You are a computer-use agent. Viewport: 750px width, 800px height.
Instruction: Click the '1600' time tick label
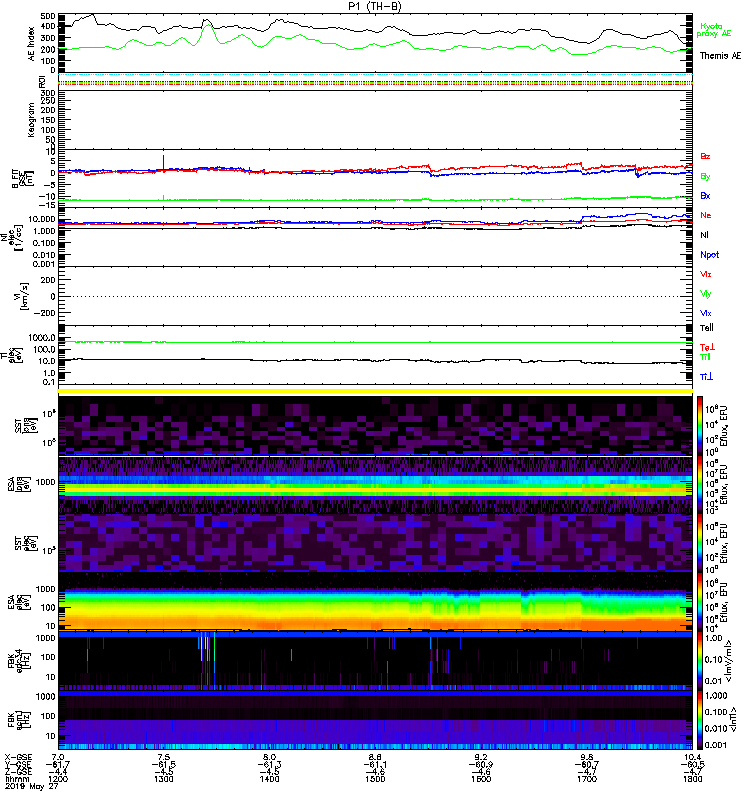[x=481, y=779]
